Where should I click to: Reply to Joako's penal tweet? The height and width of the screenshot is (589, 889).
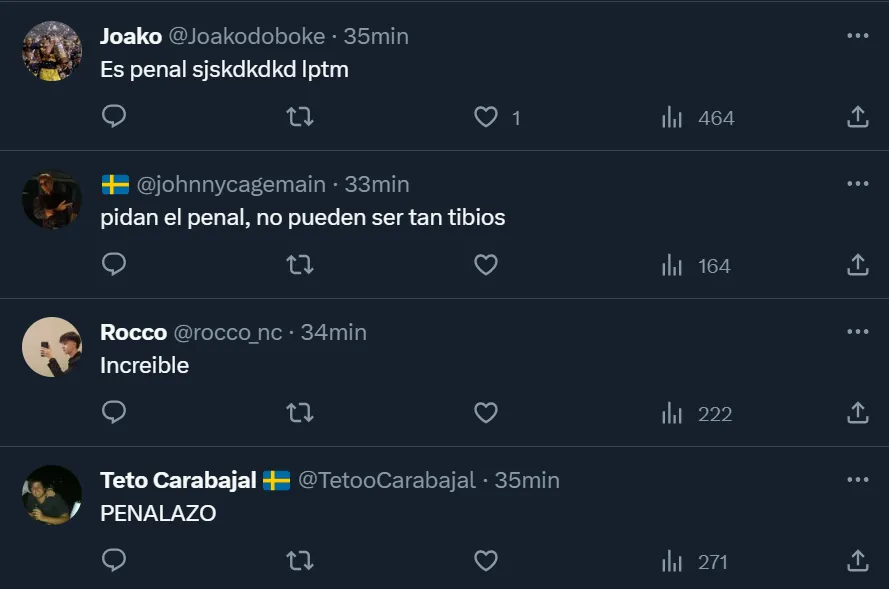coord(114,117)
